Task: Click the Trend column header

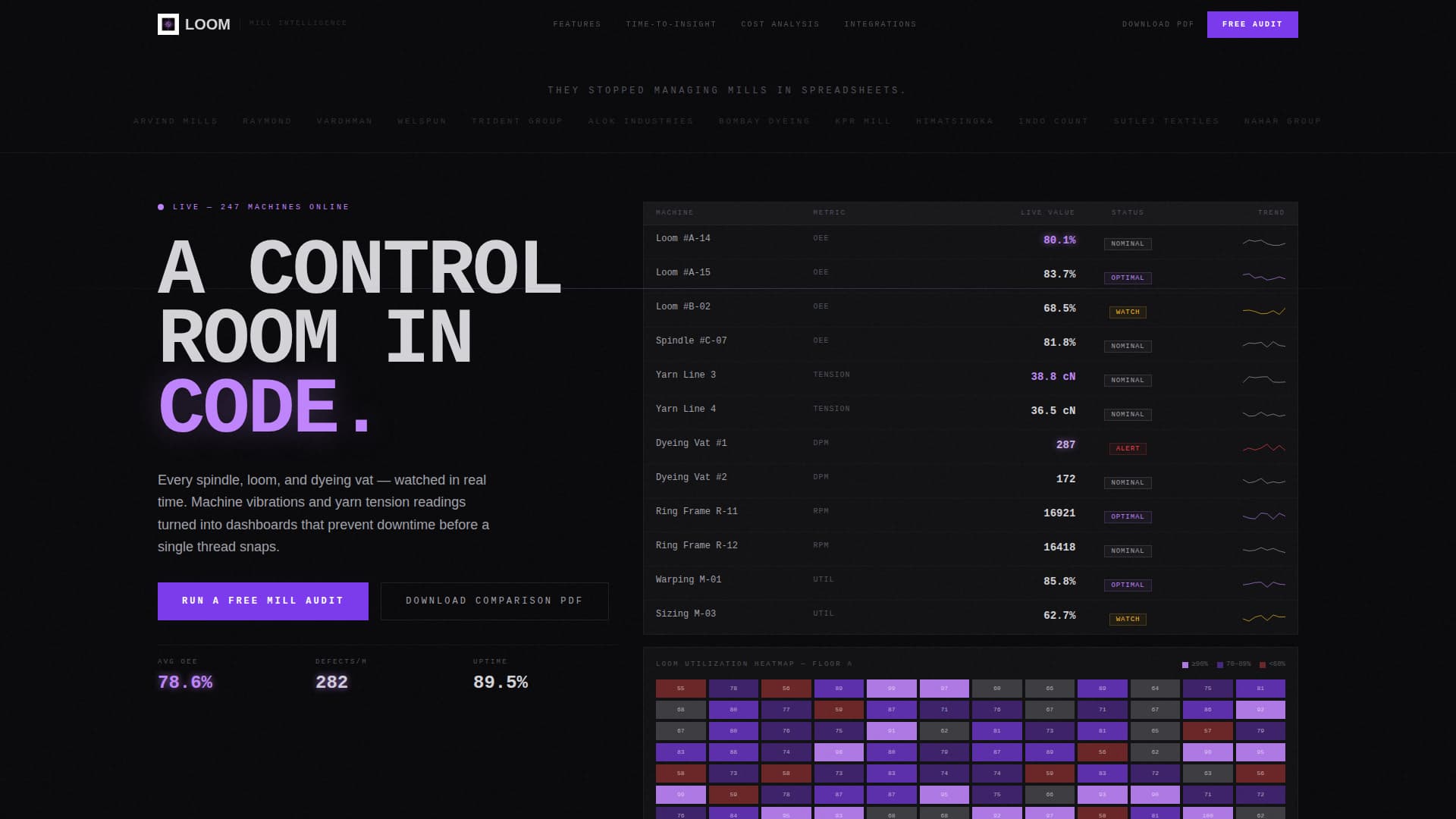Action: [x=1272, y=213]
